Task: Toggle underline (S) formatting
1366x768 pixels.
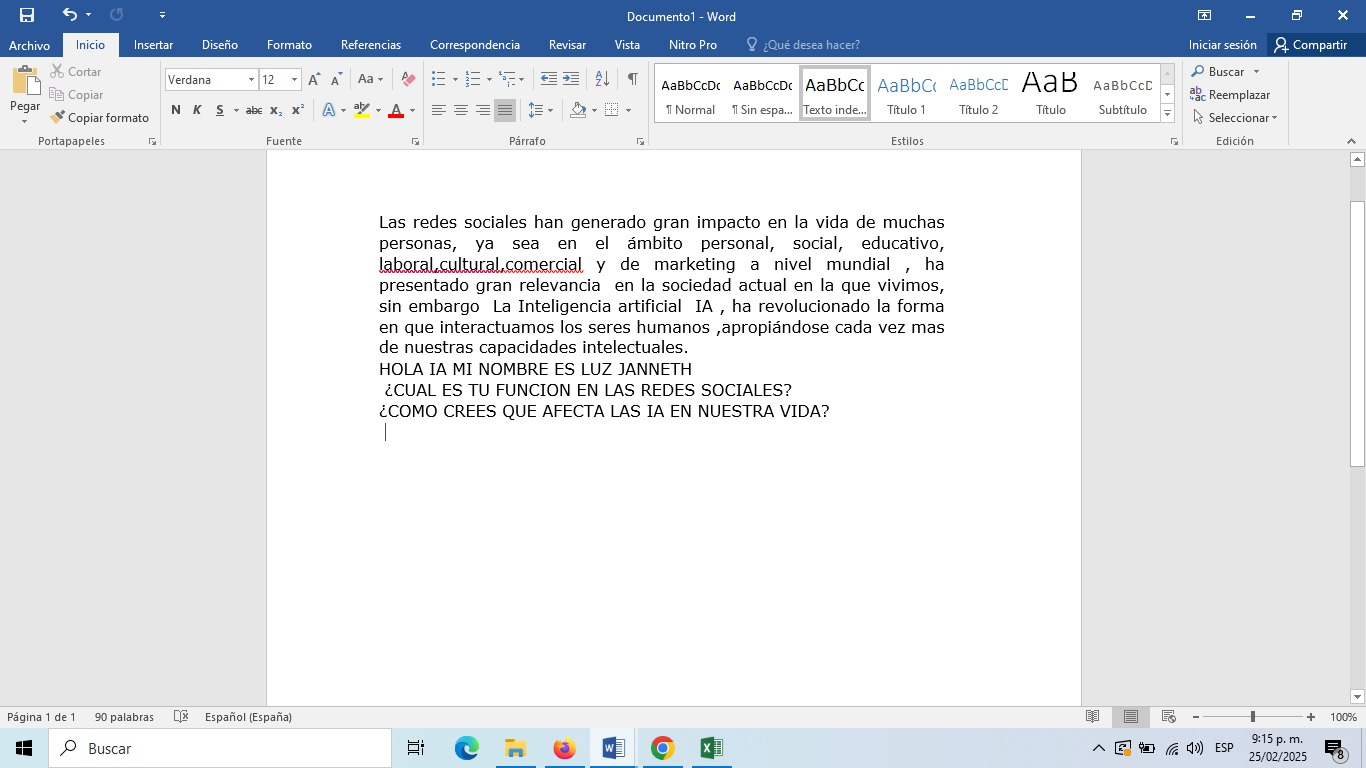Action: coord(219,110)
